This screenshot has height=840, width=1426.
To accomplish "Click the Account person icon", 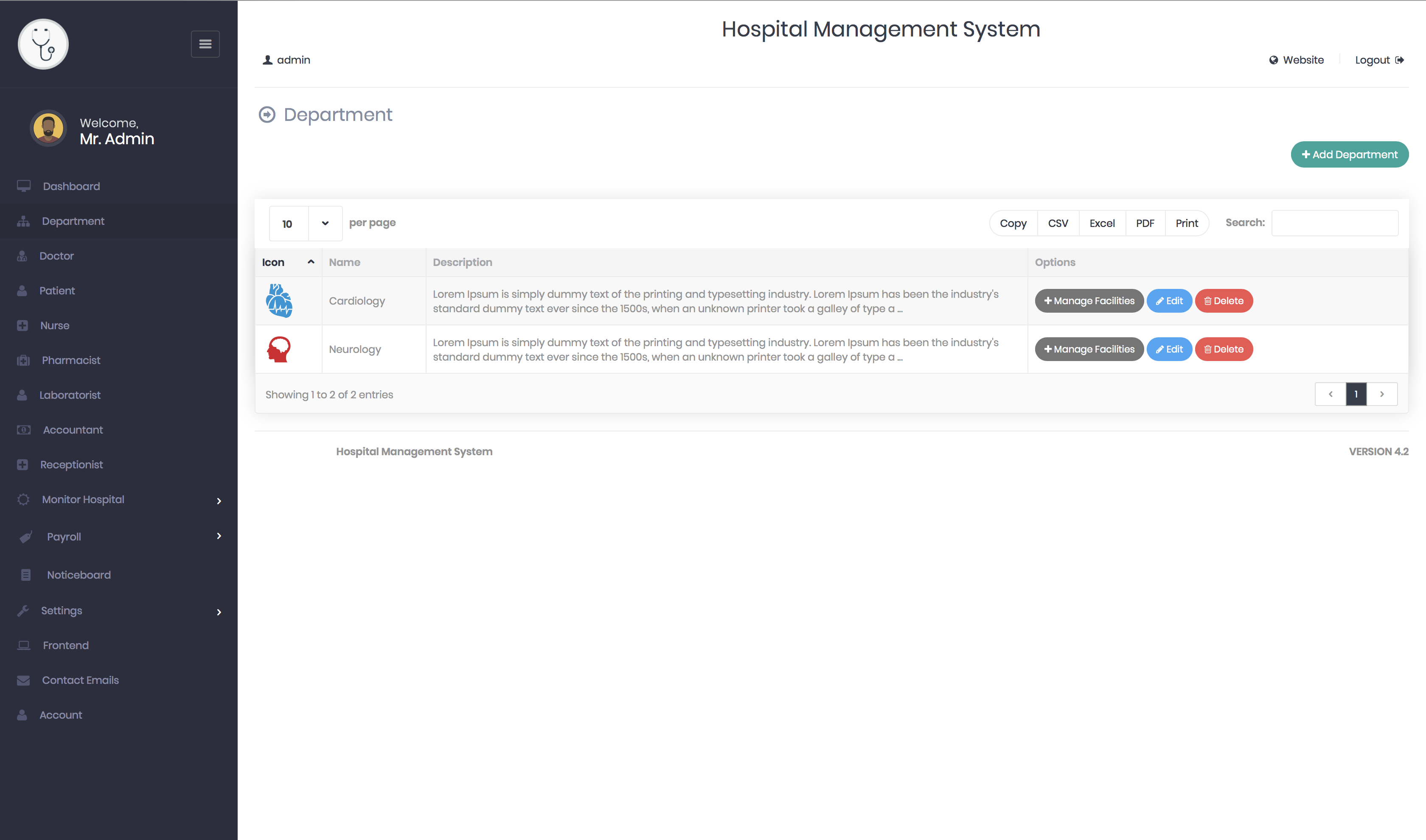I will tap(22, 715).
